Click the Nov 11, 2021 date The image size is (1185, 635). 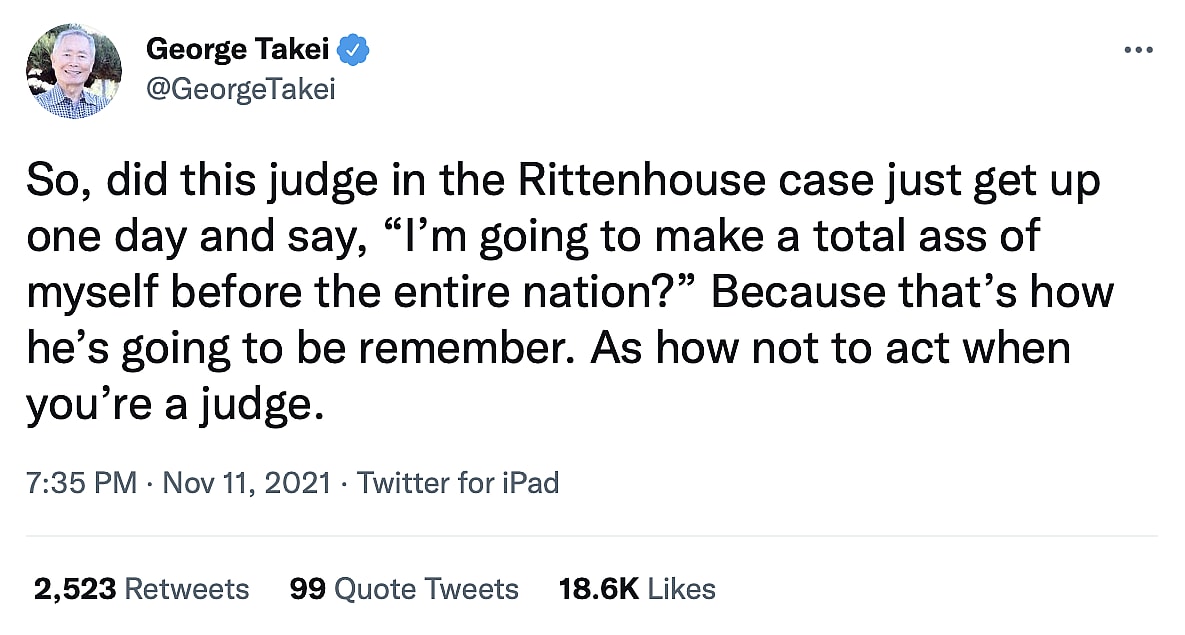point(245,484)
